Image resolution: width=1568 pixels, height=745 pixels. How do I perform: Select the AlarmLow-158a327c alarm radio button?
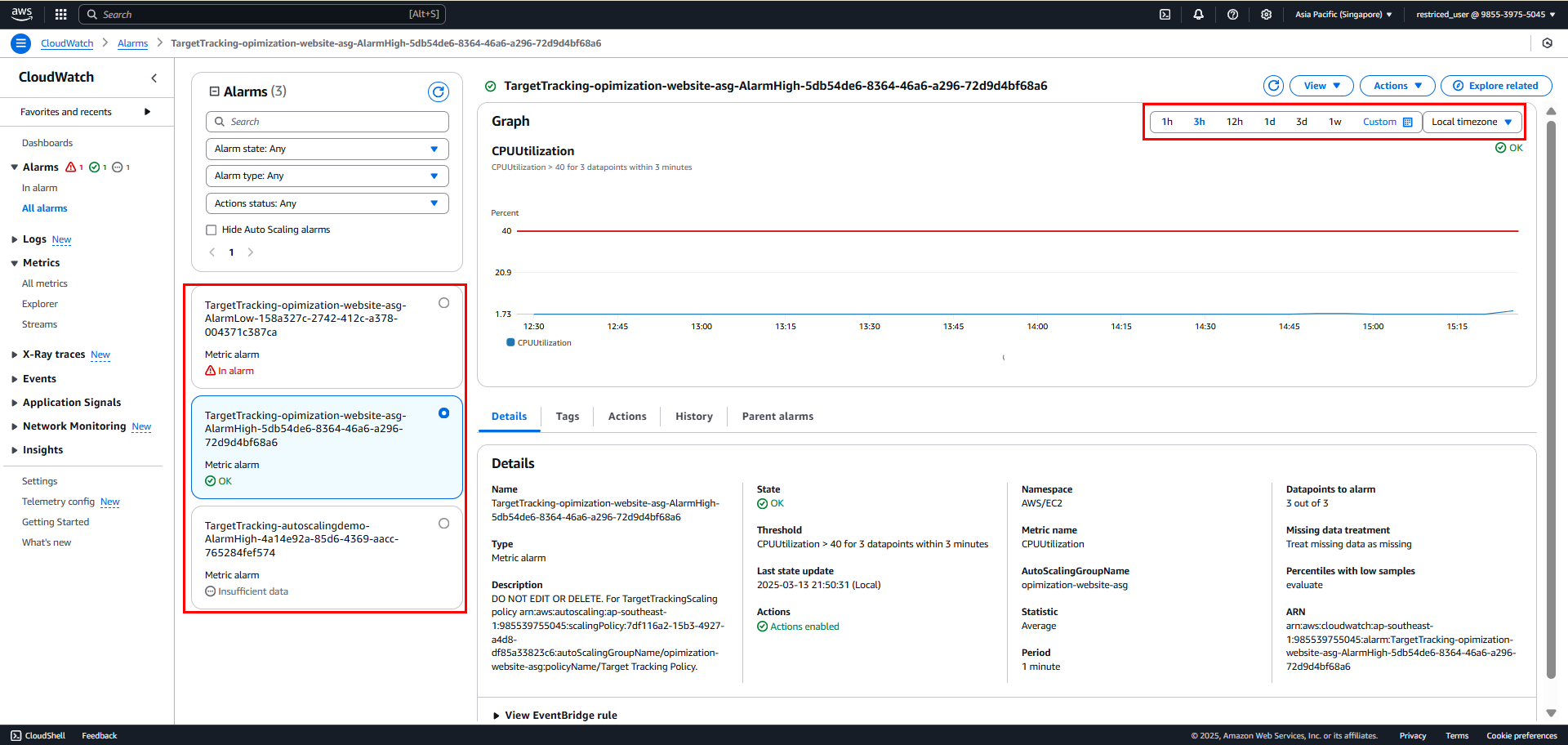click(444, 303)
